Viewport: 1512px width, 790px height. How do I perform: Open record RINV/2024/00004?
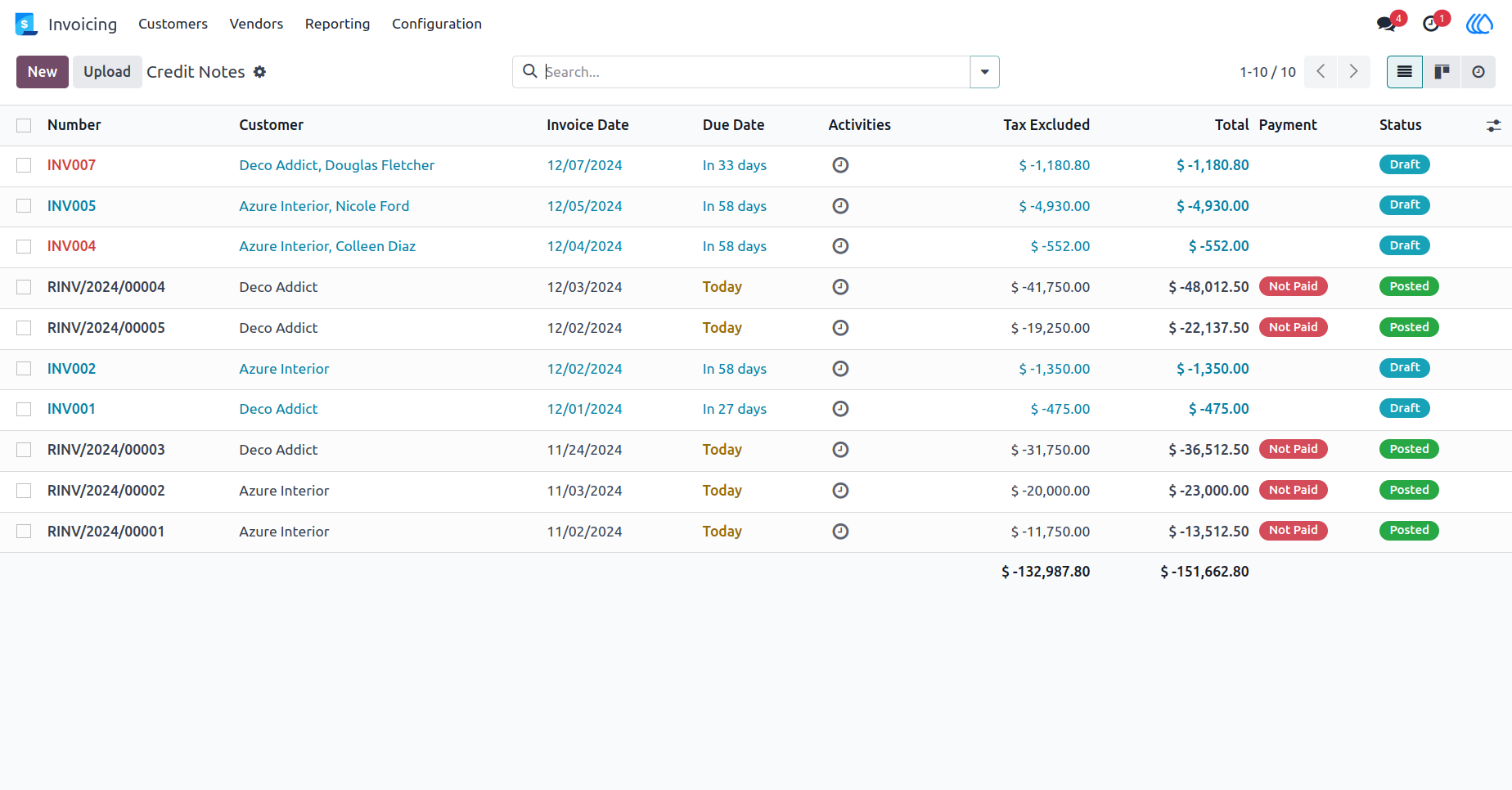[x=106, y=287]
